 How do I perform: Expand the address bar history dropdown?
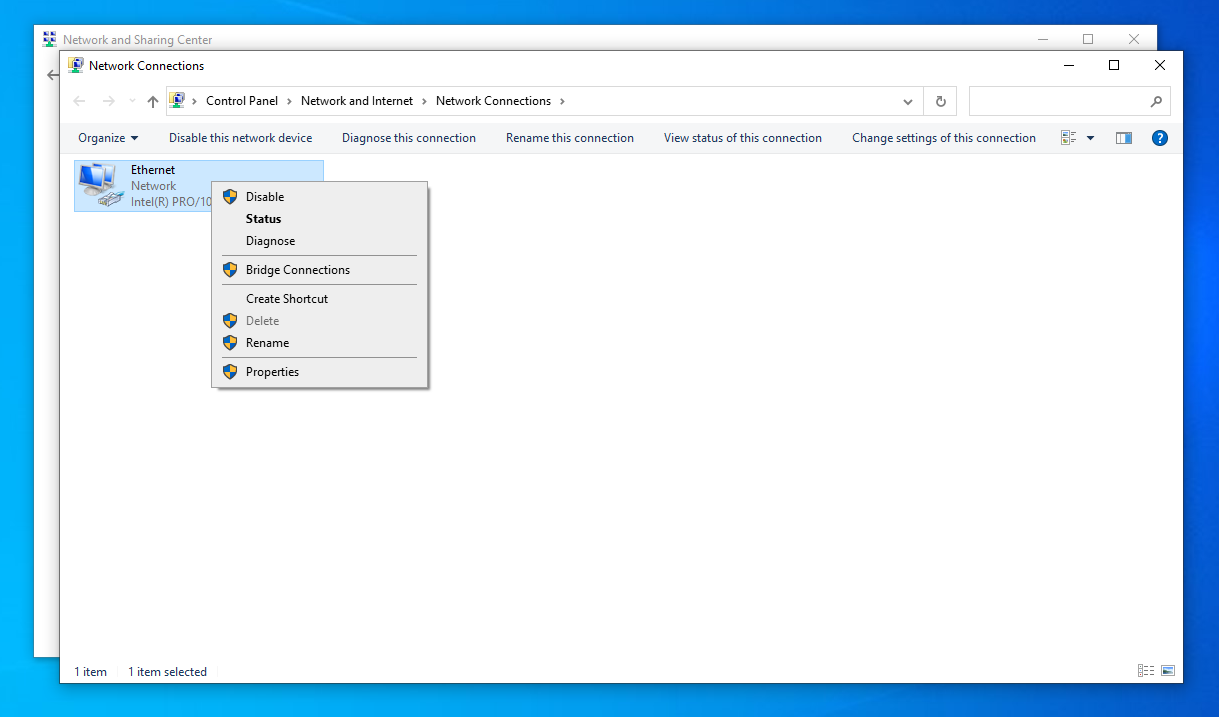pos(908,101)
